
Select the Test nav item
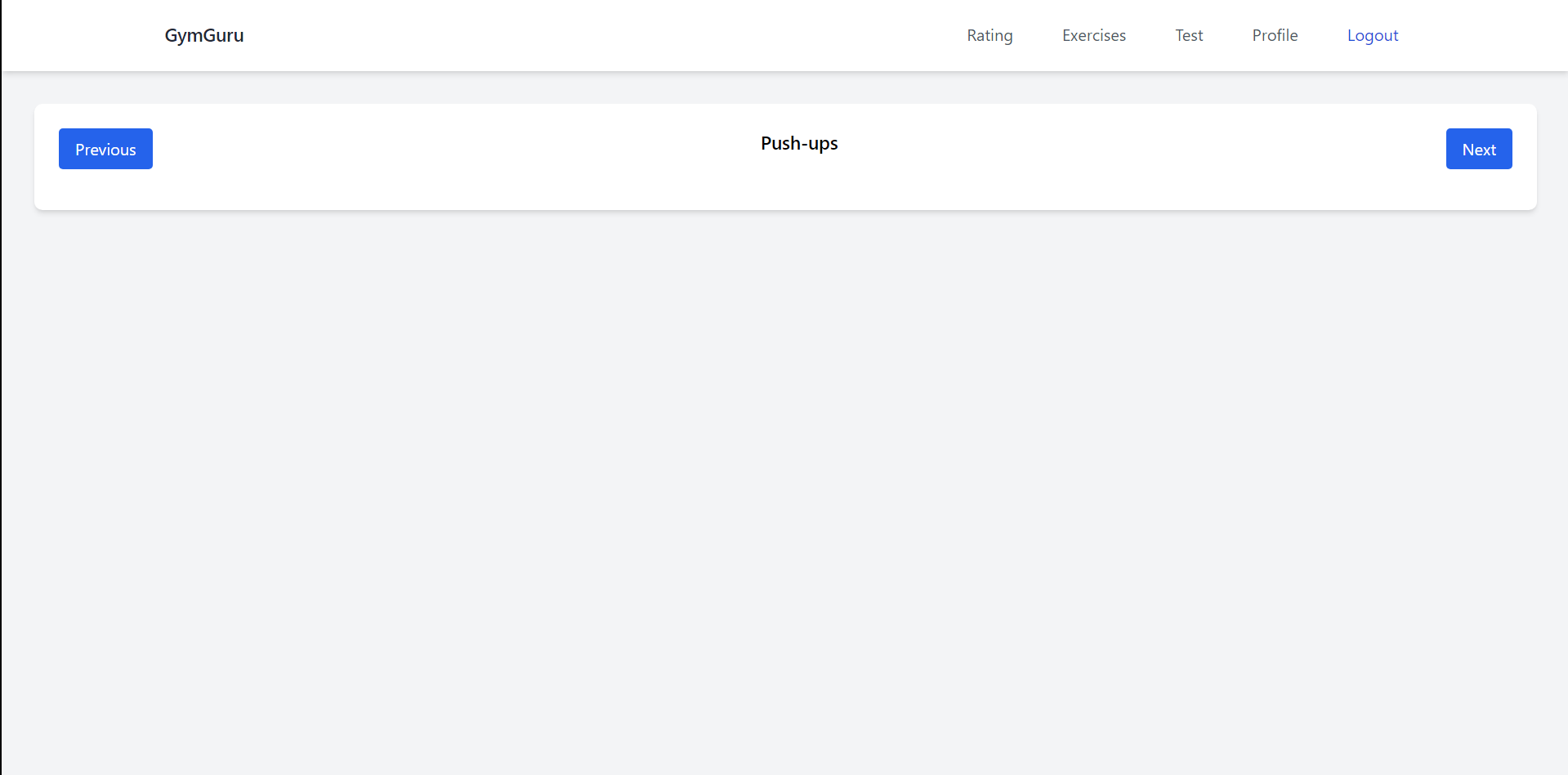click(1189, 35)
